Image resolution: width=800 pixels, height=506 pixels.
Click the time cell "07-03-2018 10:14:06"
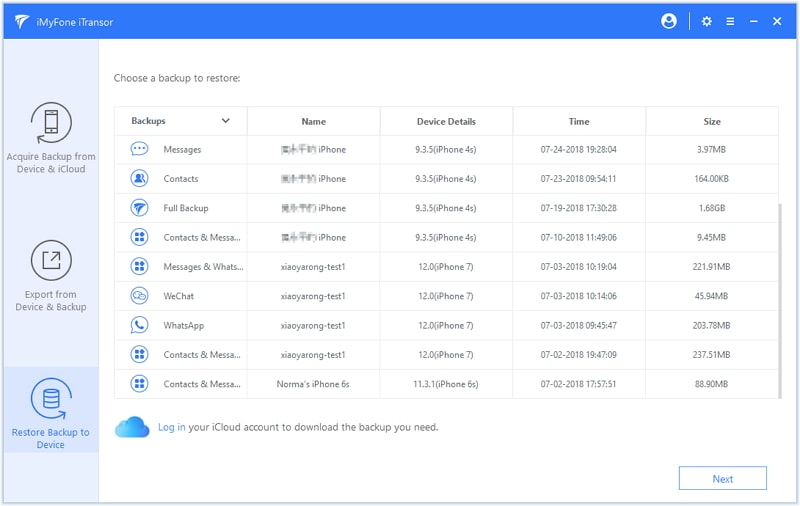pyautogui.click(x=579, y=296)
